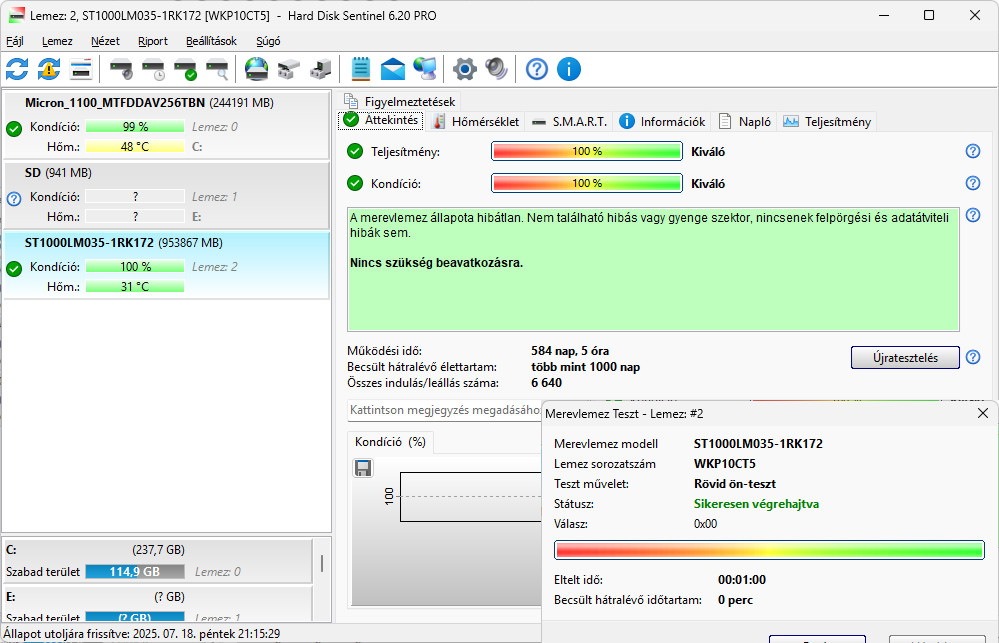Open the Beállítások menu
999x643 pixels.
point(212,41)
